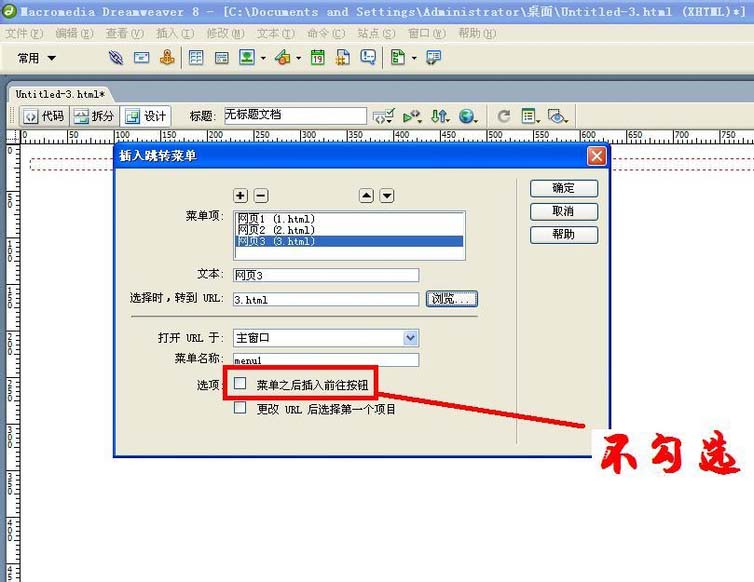The width and height of the screenshot is (754, 582).
Task: Open the 修改 menu
Action: click(226, 33)
